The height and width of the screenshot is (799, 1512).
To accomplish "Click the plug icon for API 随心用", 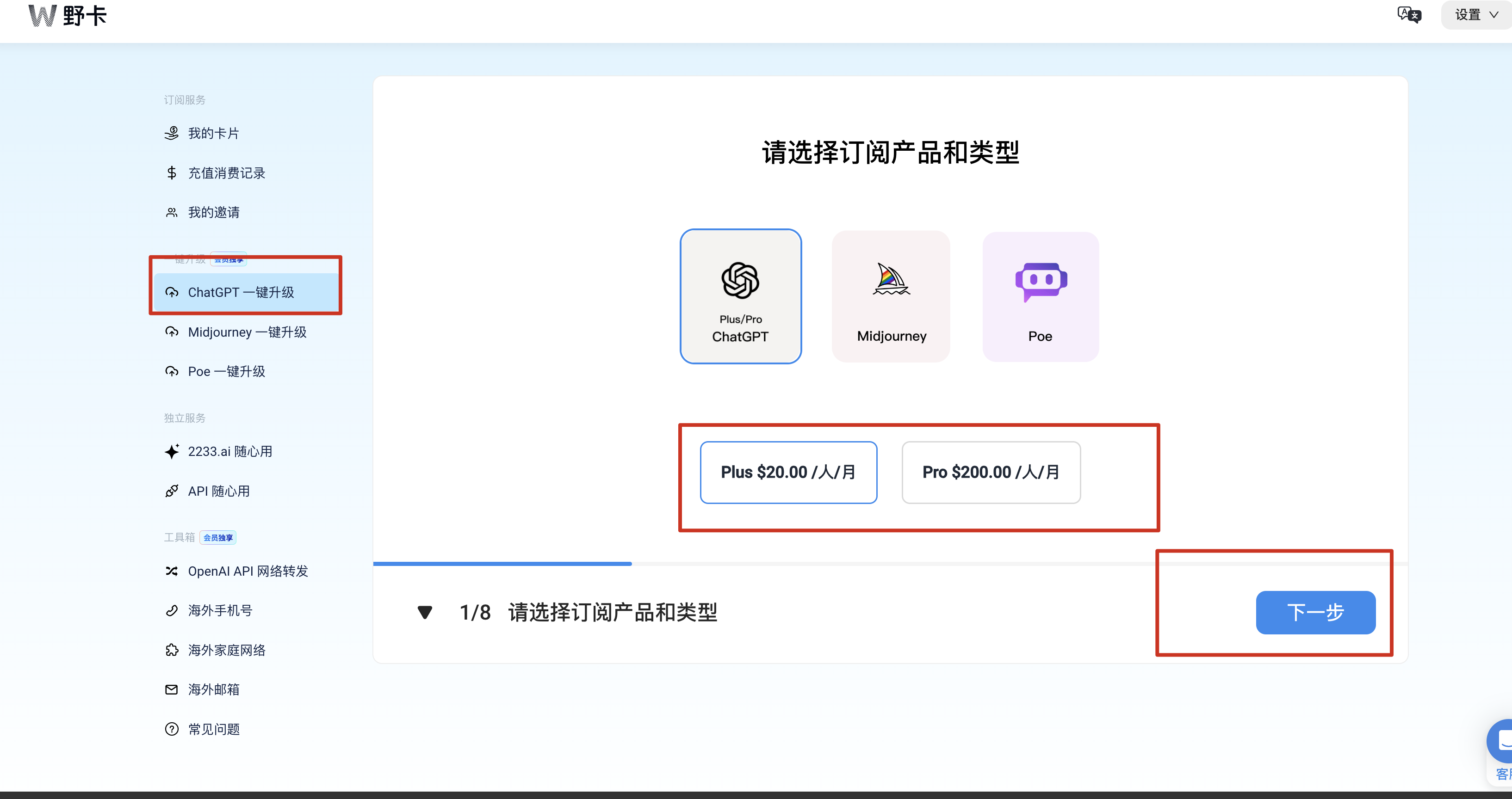I will (171, 491).
